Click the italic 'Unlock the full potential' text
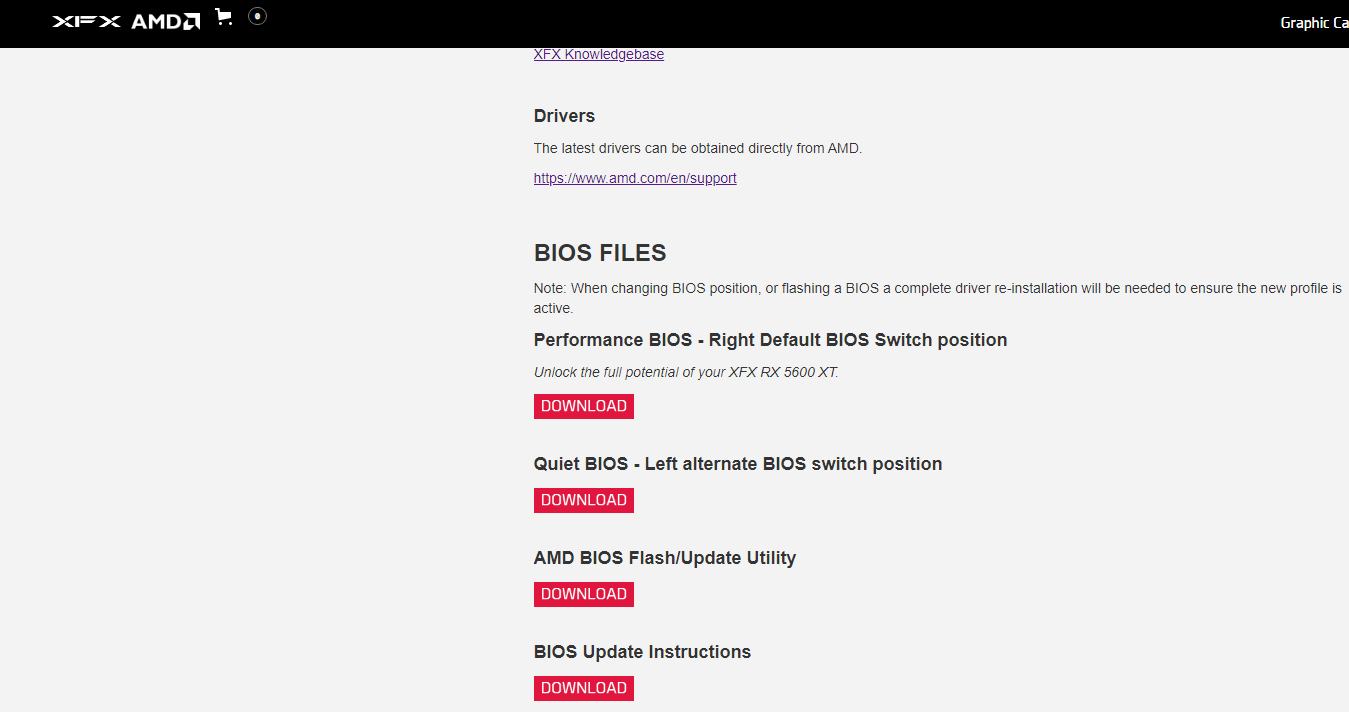This screenshot has width=1349, height=712. [x=686, y=373]
